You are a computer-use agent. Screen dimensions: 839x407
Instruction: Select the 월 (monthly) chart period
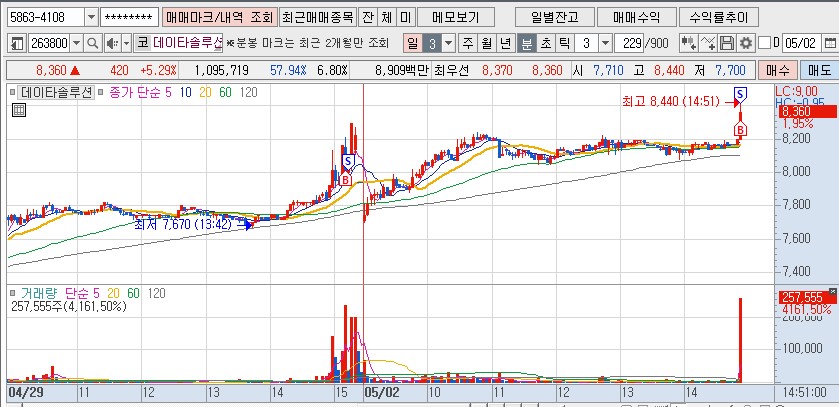click(x=486, y=43)
